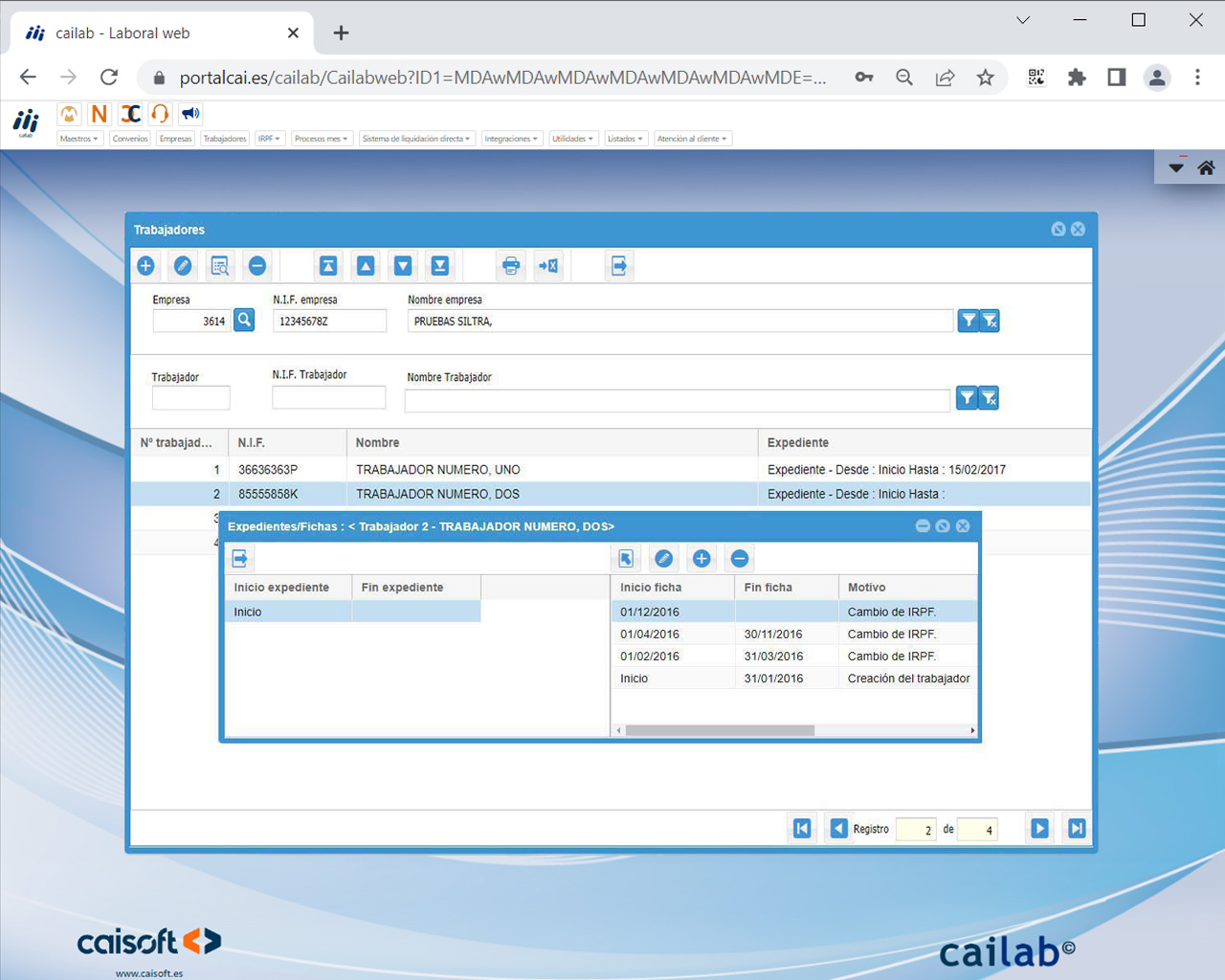Click the Registro number input field
The image size is (1225, 980).
[x=916, y=829]
